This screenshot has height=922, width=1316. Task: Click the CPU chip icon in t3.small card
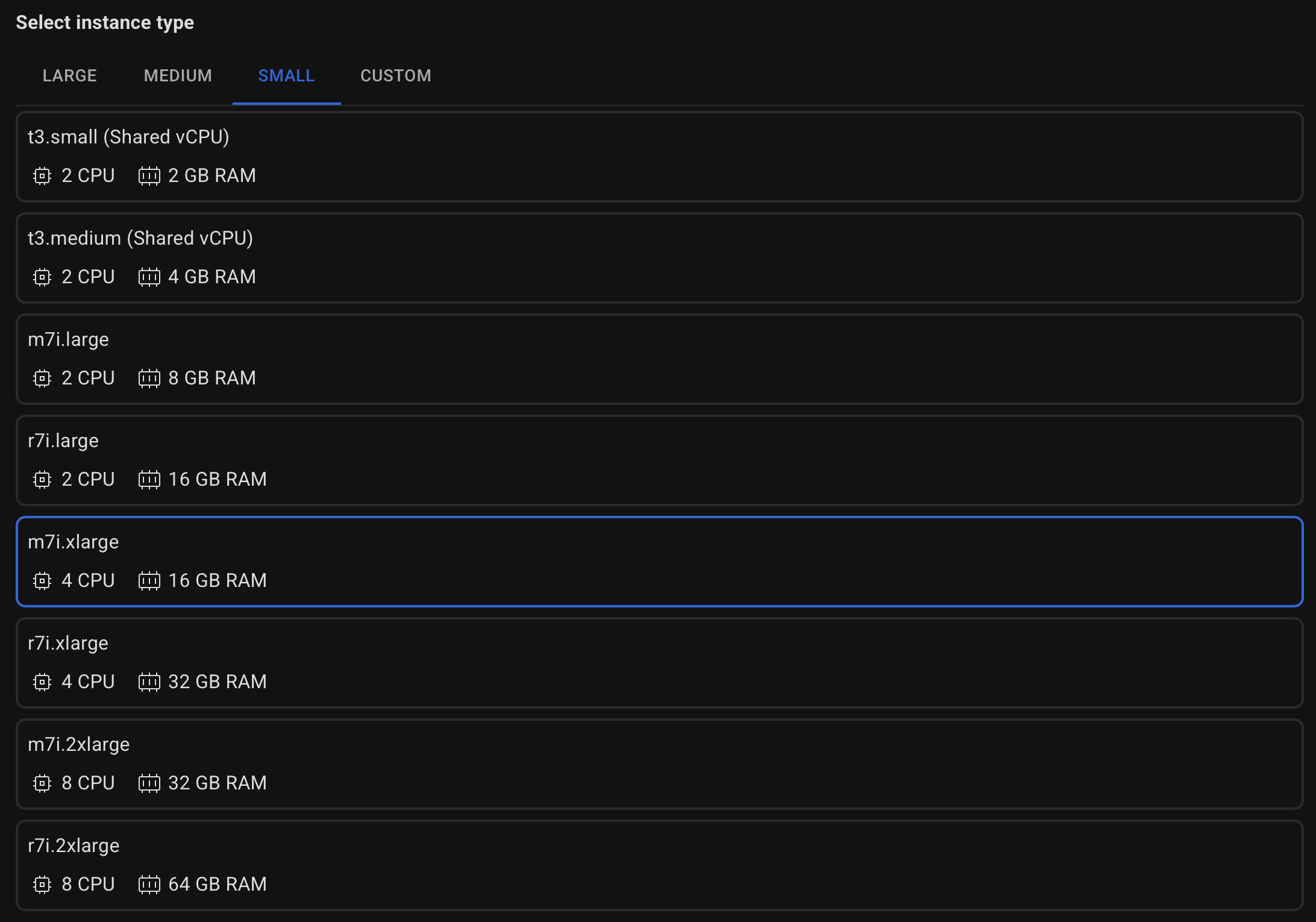coord(42,176)
